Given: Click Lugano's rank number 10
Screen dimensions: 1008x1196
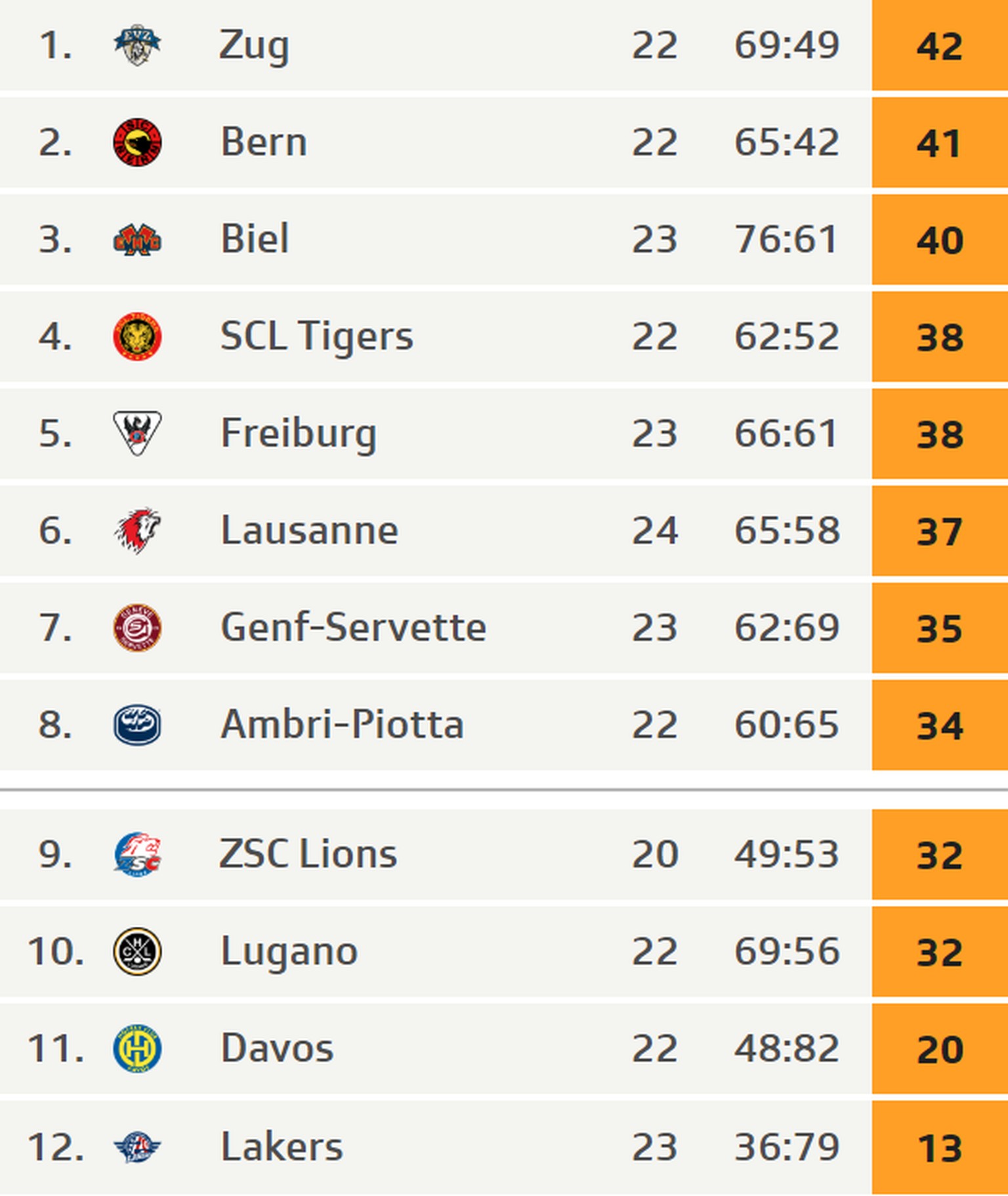Looking at the screenshot, I should tap(56, 951).
